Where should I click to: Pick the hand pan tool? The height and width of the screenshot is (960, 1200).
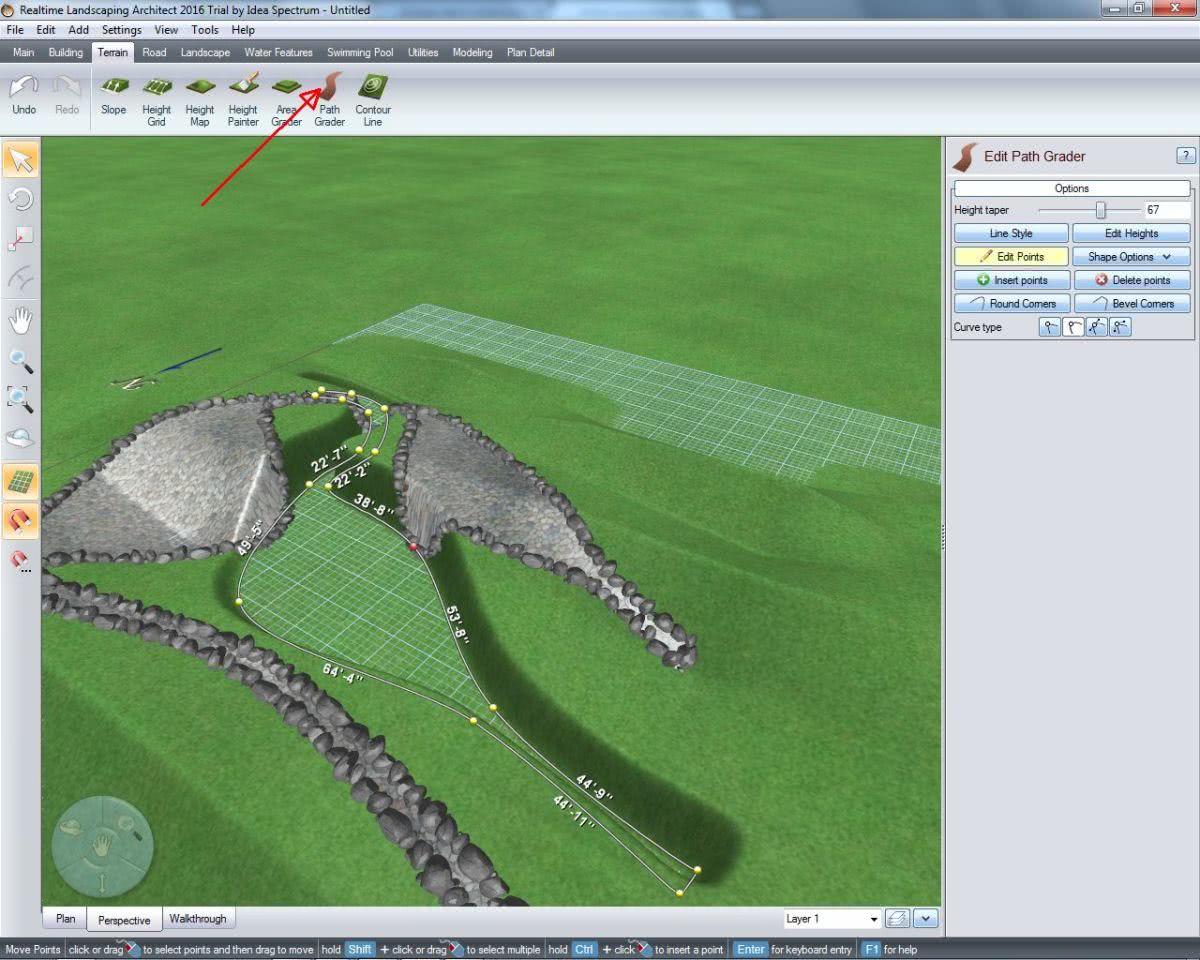21,321
